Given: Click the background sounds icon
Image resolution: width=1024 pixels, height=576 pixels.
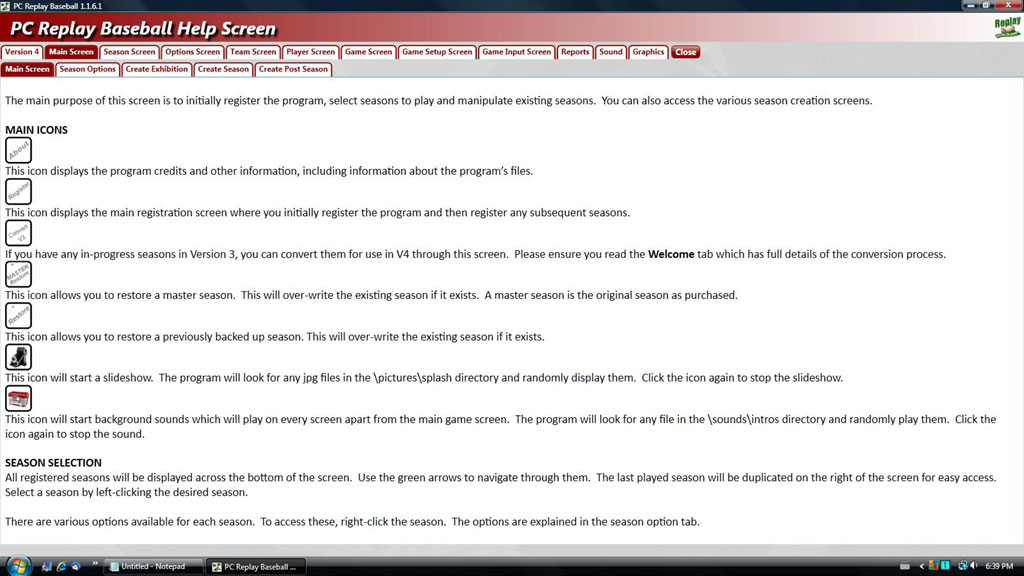Looking at the screenshot, I should (18, 398).
